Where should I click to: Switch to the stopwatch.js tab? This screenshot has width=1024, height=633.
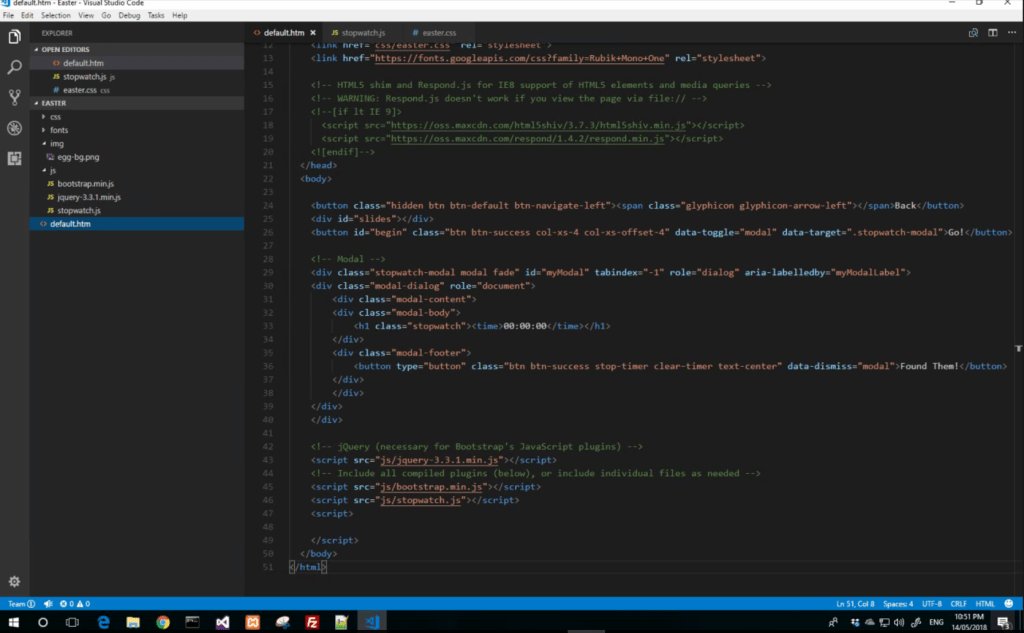click(x=363, y=33)
